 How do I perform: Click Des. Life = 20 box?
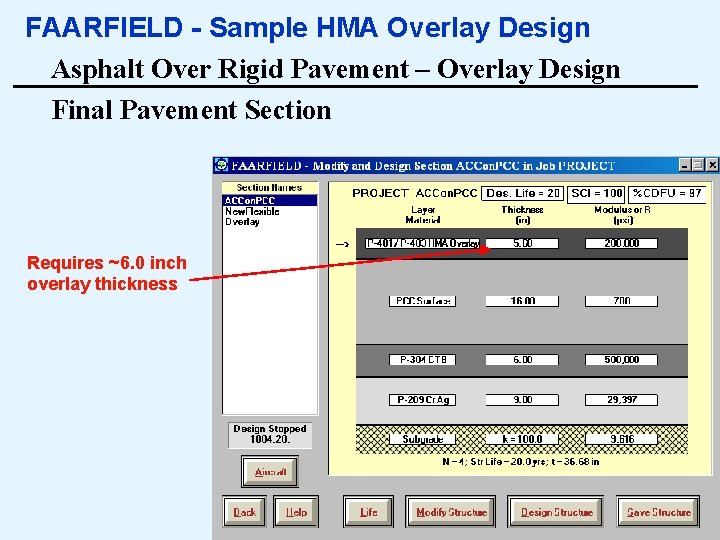pyautogui.click(x=523, y=193)
